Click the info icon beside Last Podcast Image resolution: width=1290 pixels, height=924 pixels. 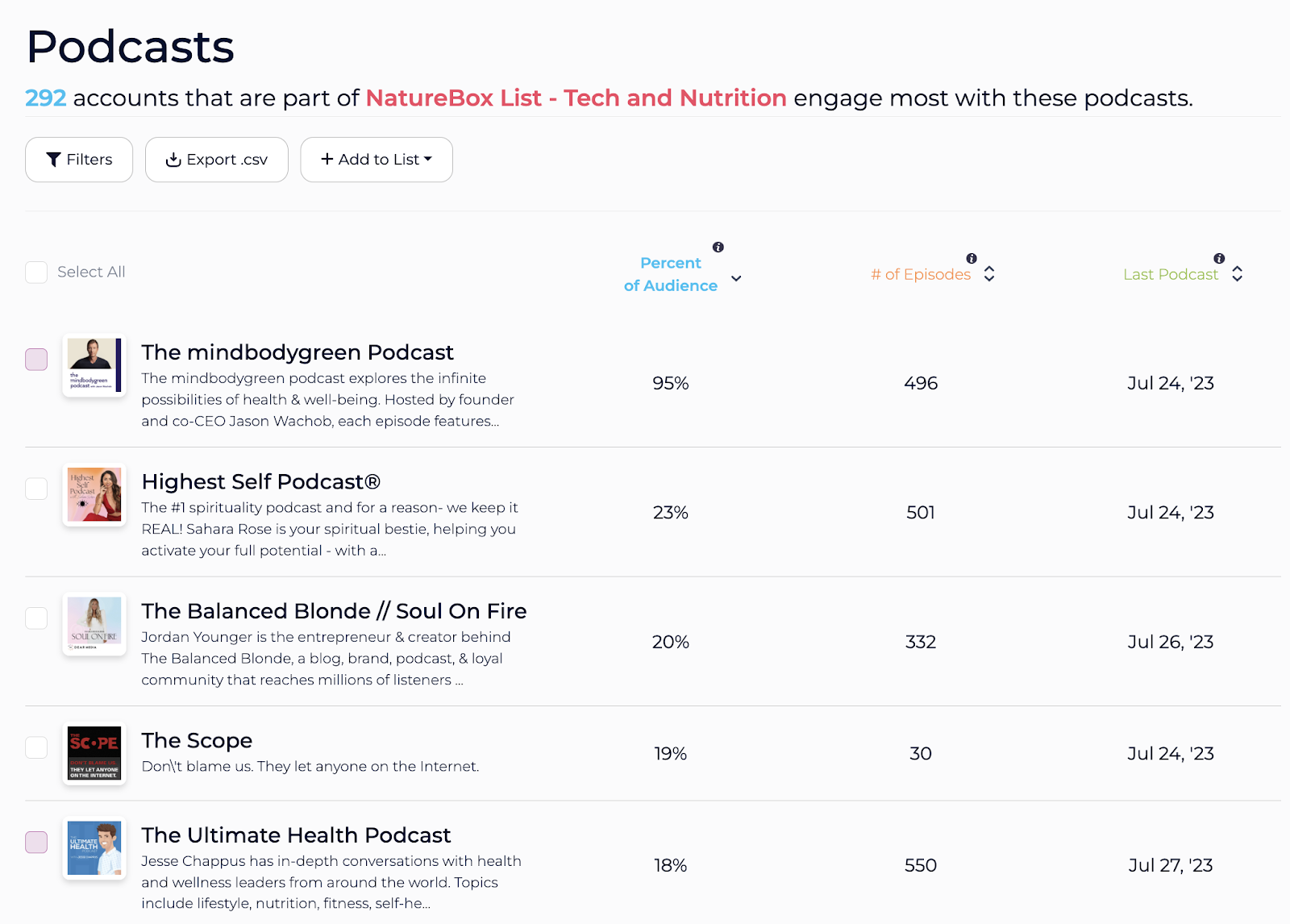(1219, 259)
